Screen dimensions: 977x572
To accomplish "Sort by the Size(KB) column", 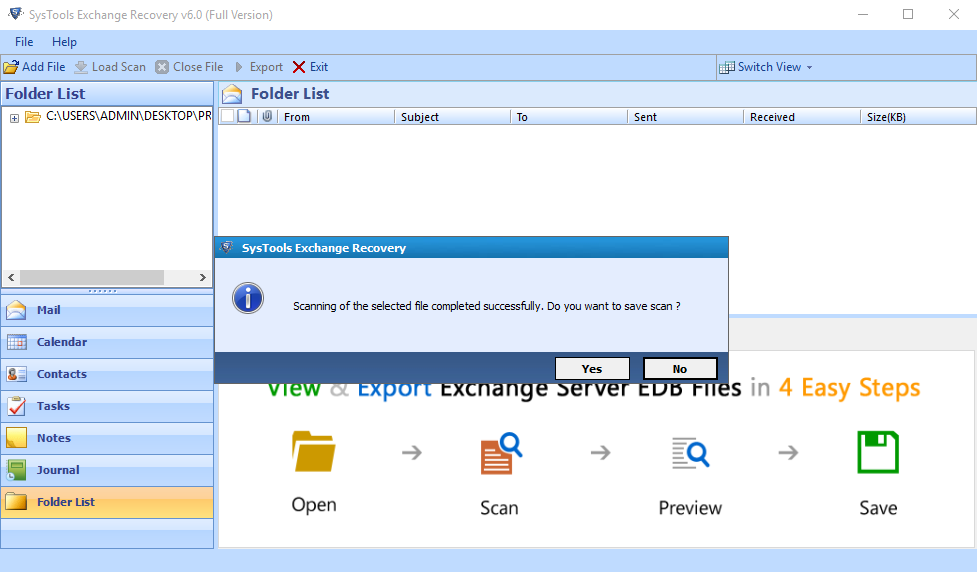I will (x=918, y=117).
